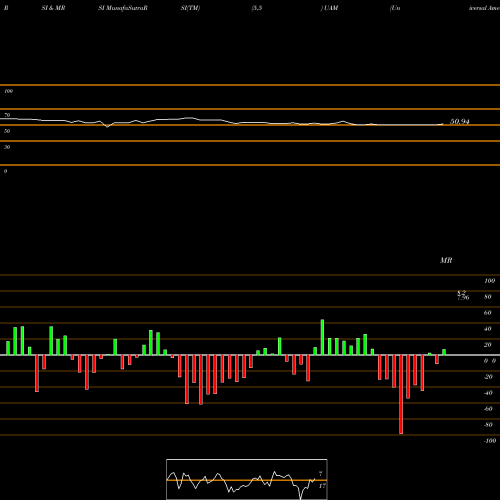Click the RSI axis label 30
This screenshot has height=500, width=500.
[7, 147]
